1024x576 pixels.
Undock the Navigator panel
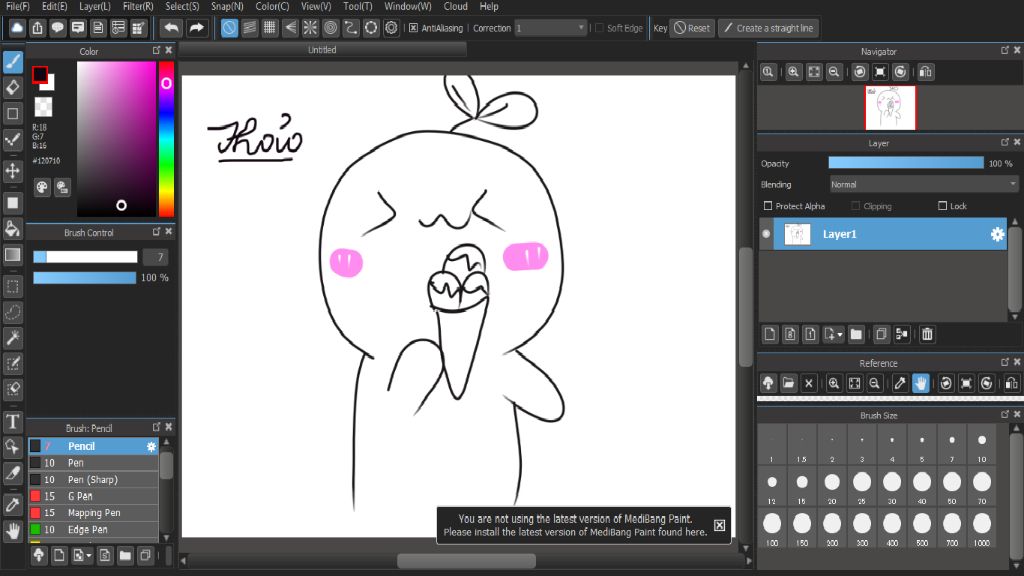(1004, 50)
